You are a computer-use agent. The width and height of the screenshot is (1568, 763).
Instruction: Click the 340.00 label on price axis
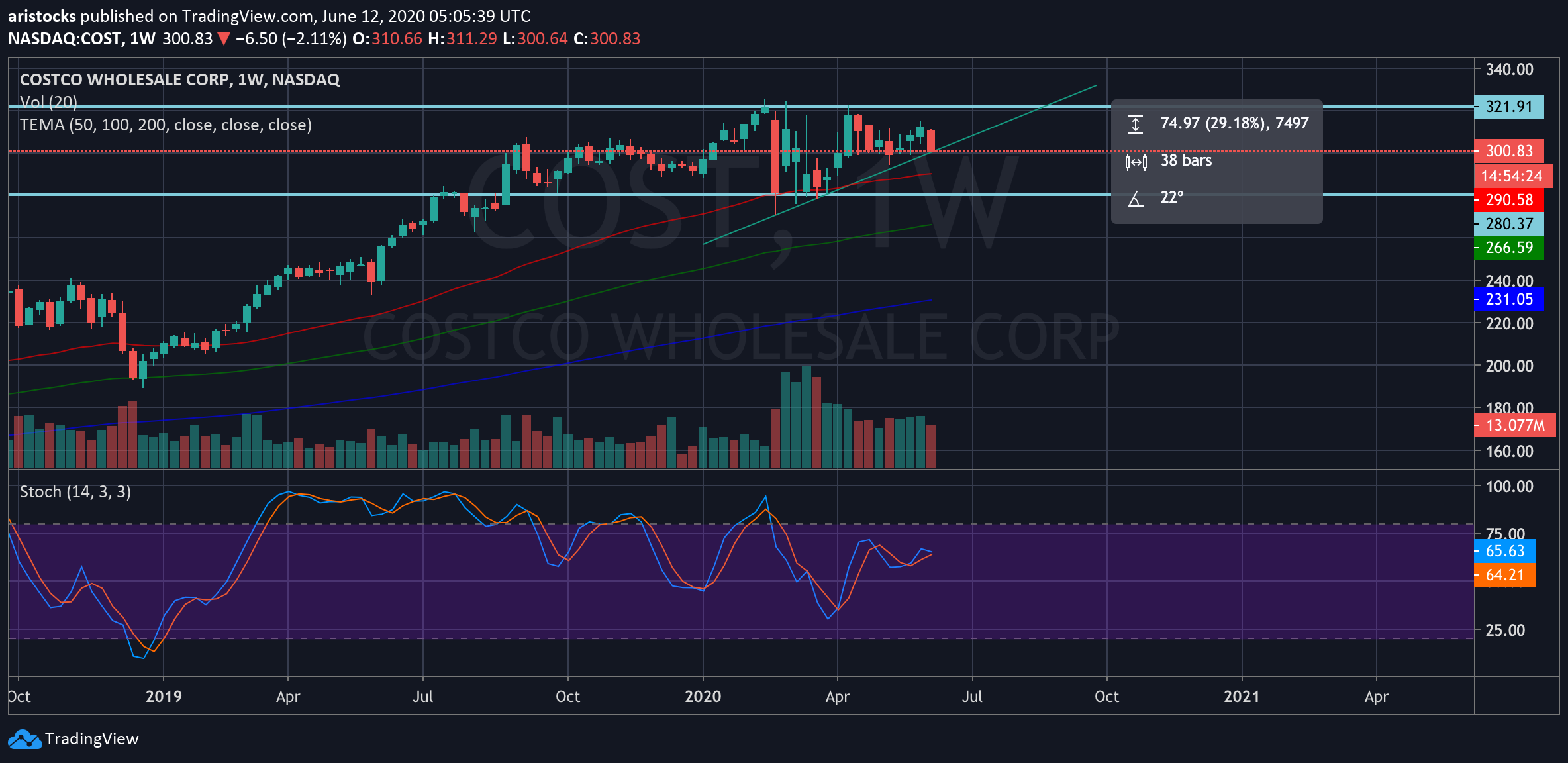tap(1509, 70)
